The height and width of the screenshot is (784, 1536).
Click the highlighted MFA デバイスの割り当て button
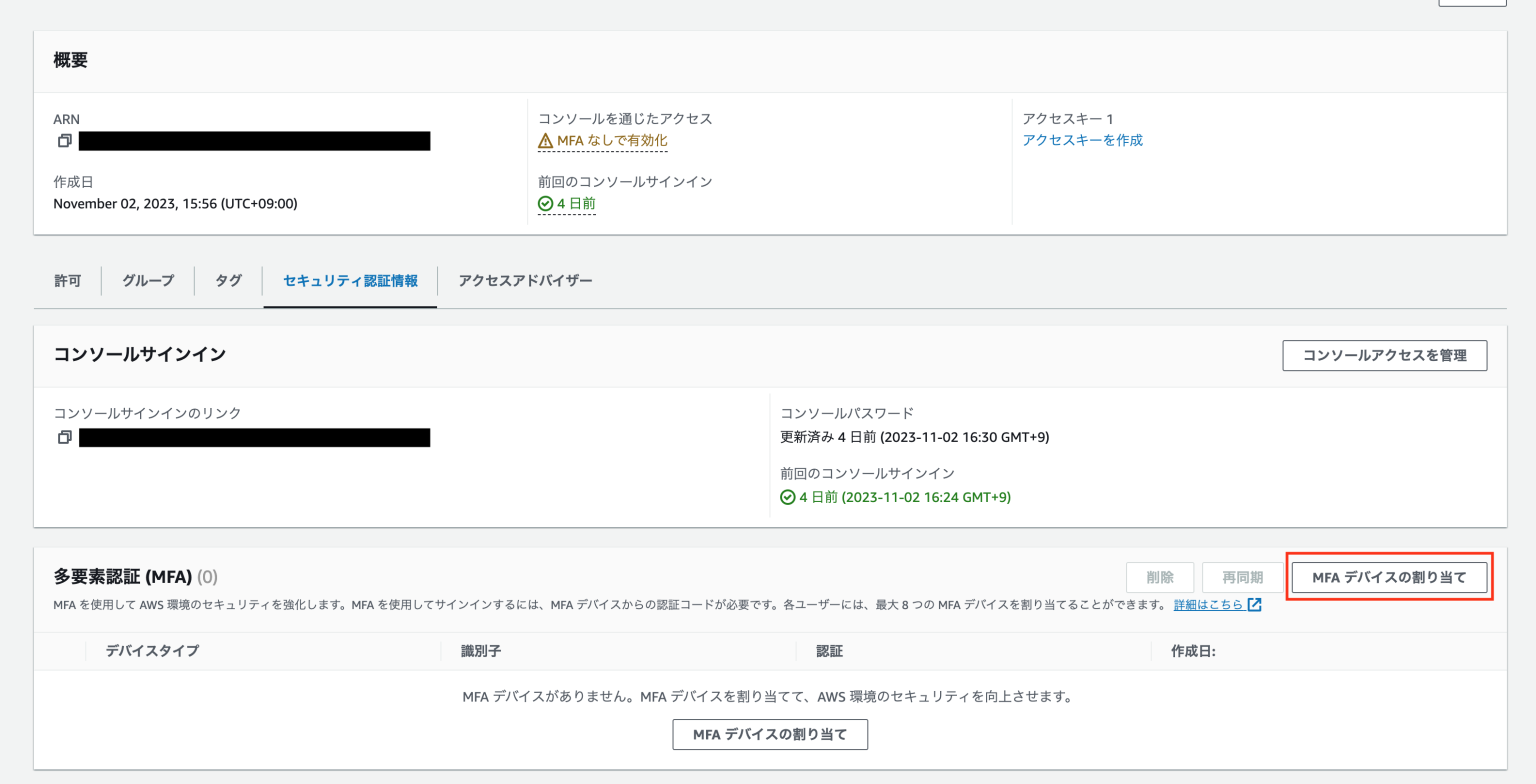(1389, 577)
